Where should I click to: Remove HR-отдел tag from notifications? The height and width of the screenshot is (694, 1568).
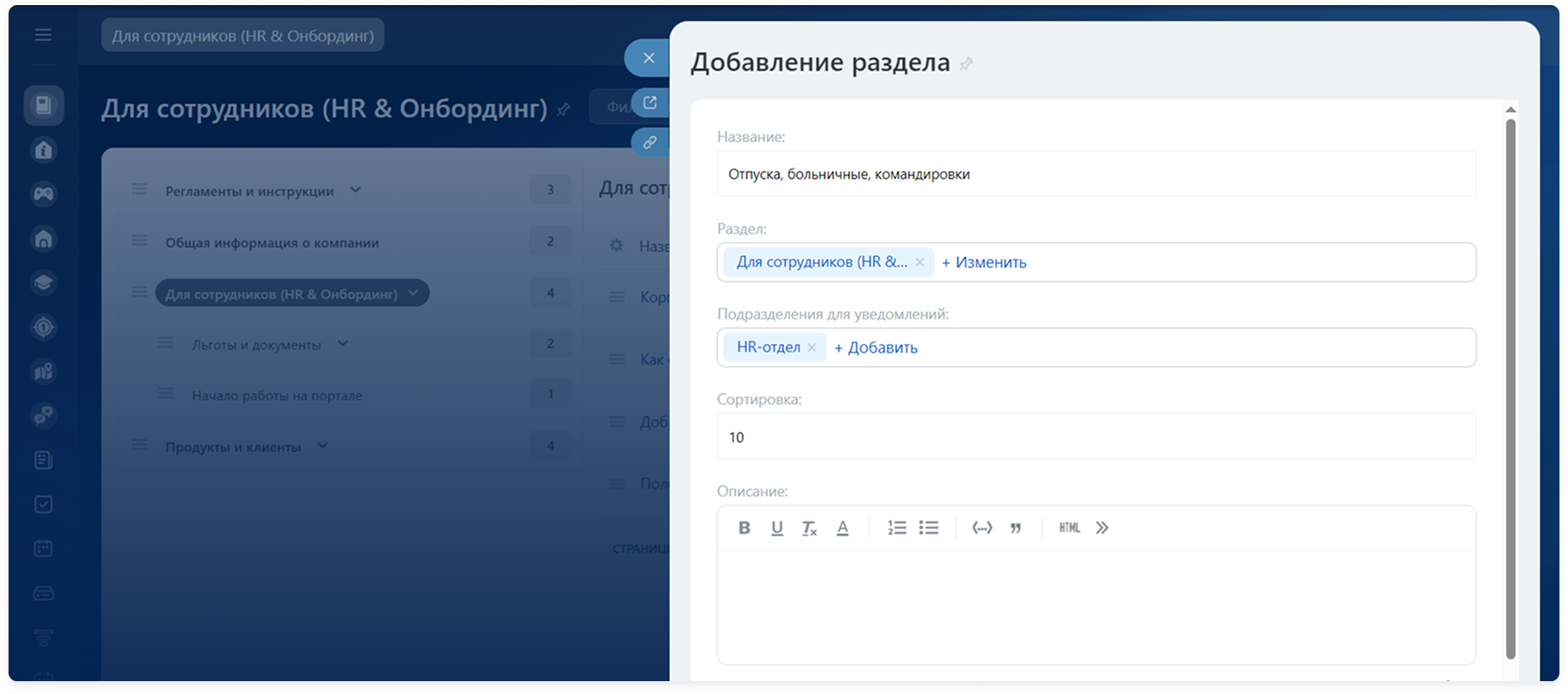pos(811,348)
